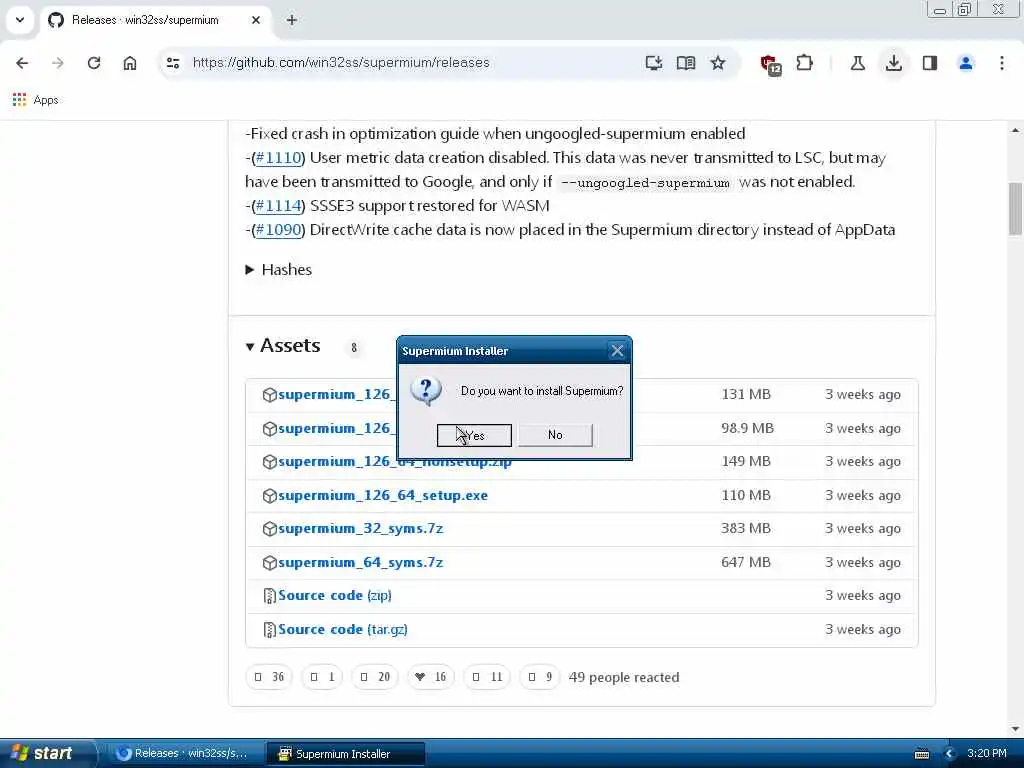The width and height of the screenshot is (1024, 768).
Task: Expand hidden system tray icons
Action: click(949, 754)
